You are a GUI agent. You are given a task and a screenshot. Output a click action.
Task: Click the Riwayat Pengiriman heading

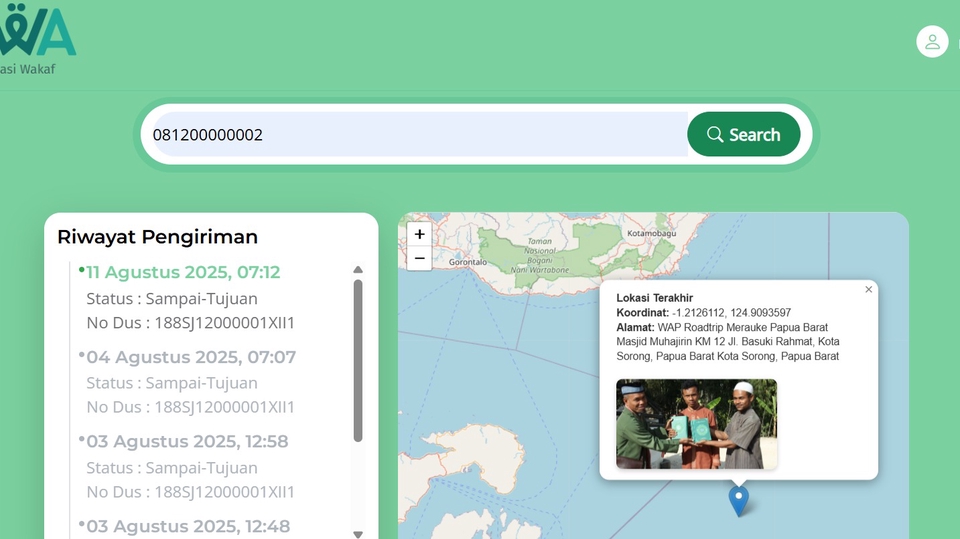pyautogui.click(x=158, y=237)
